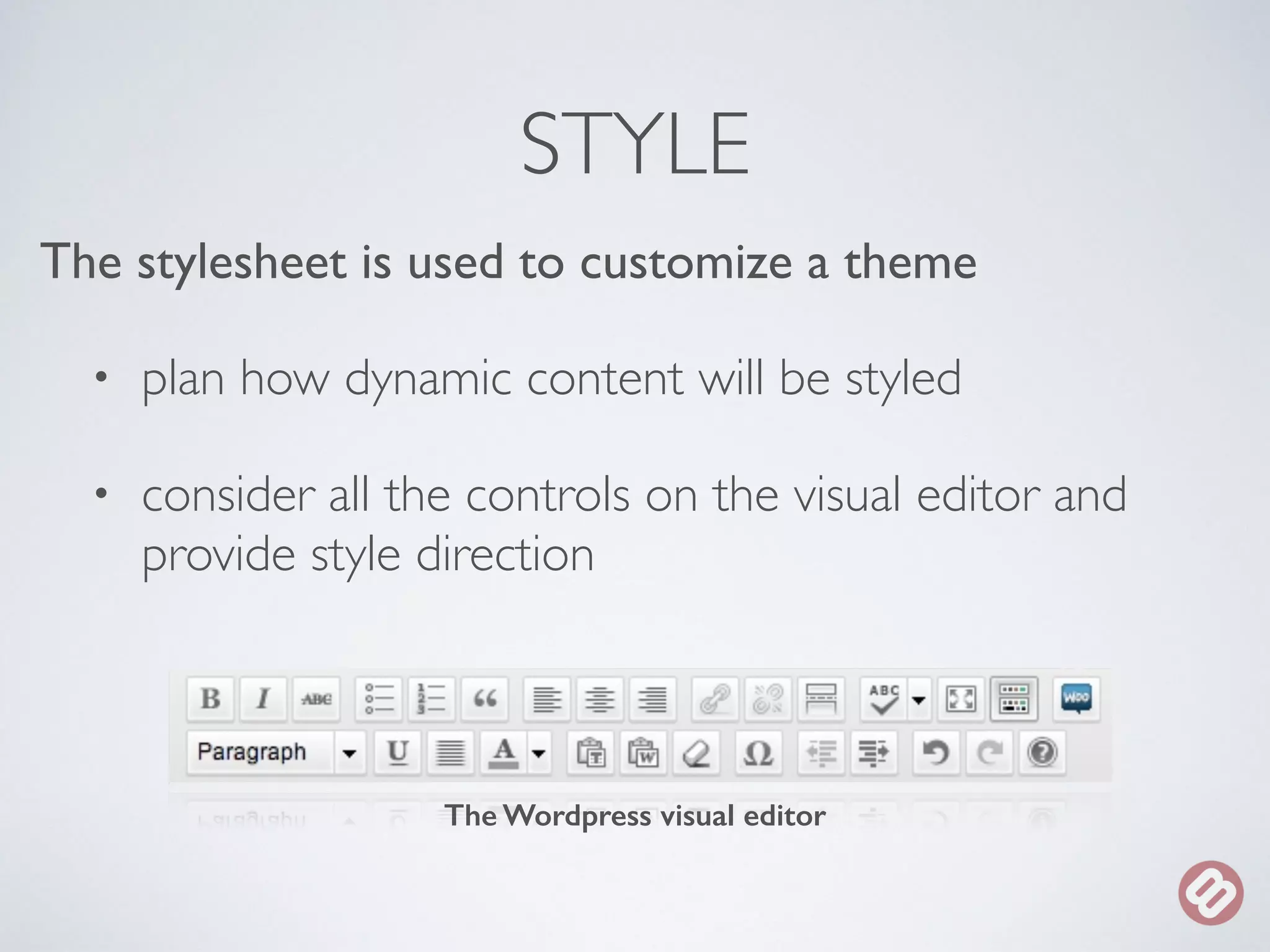This screenshot has width=1270, height=952.
Task: Toggle fullscreen editing mode
Action: [x=961, y=699]
